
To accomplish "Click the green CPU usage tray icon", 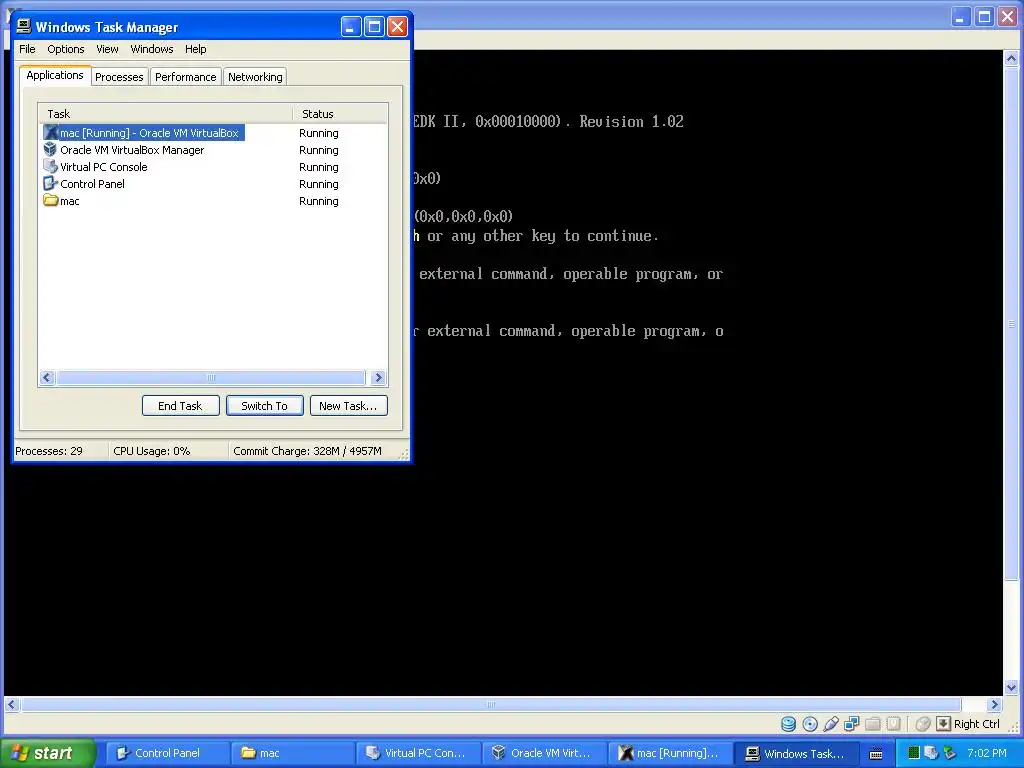I will 914,753.
